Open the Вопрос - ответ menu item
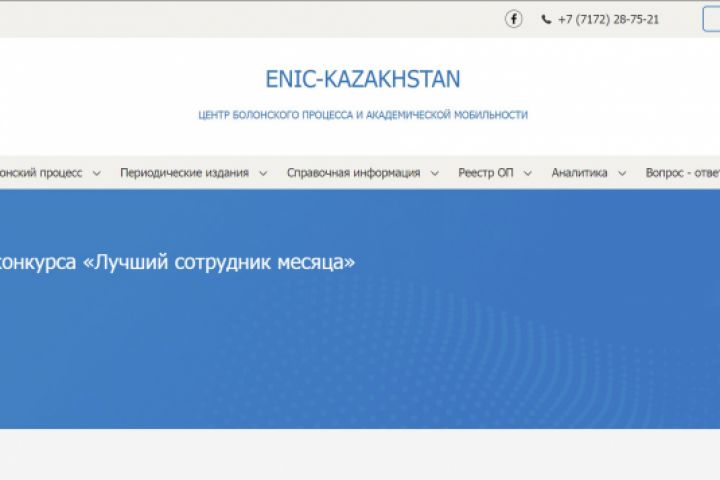Screen dimensions: 720x480 pos(683,173)
